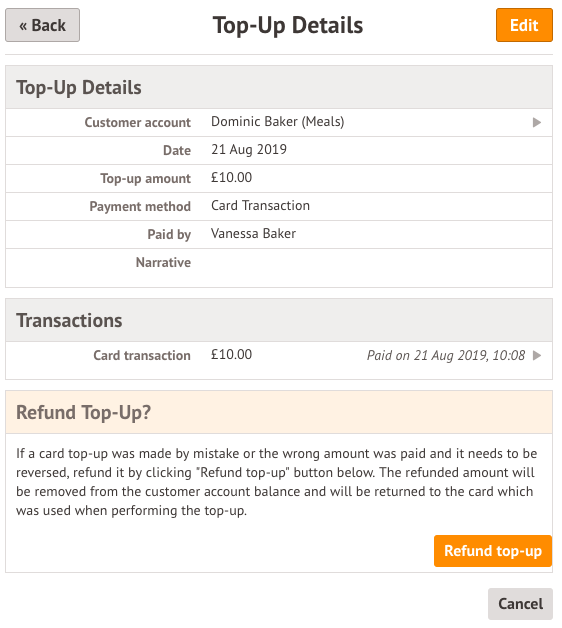The image size is (562, 628).
Task: Click the Paid on 21 Aug 2019, 10:08 text
Action: click(446, 355)
